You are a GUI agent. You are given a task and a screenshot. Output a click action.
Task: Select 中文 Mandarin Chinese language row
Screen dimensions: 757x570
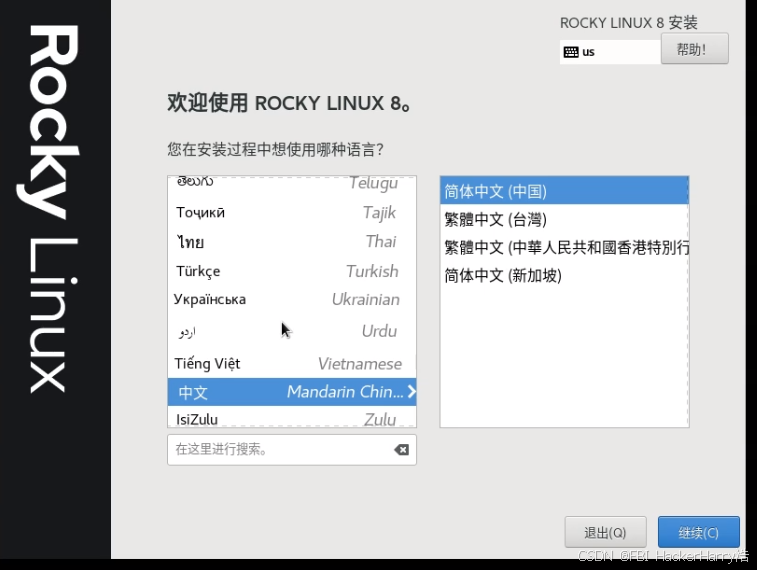(x=292, y=391)
